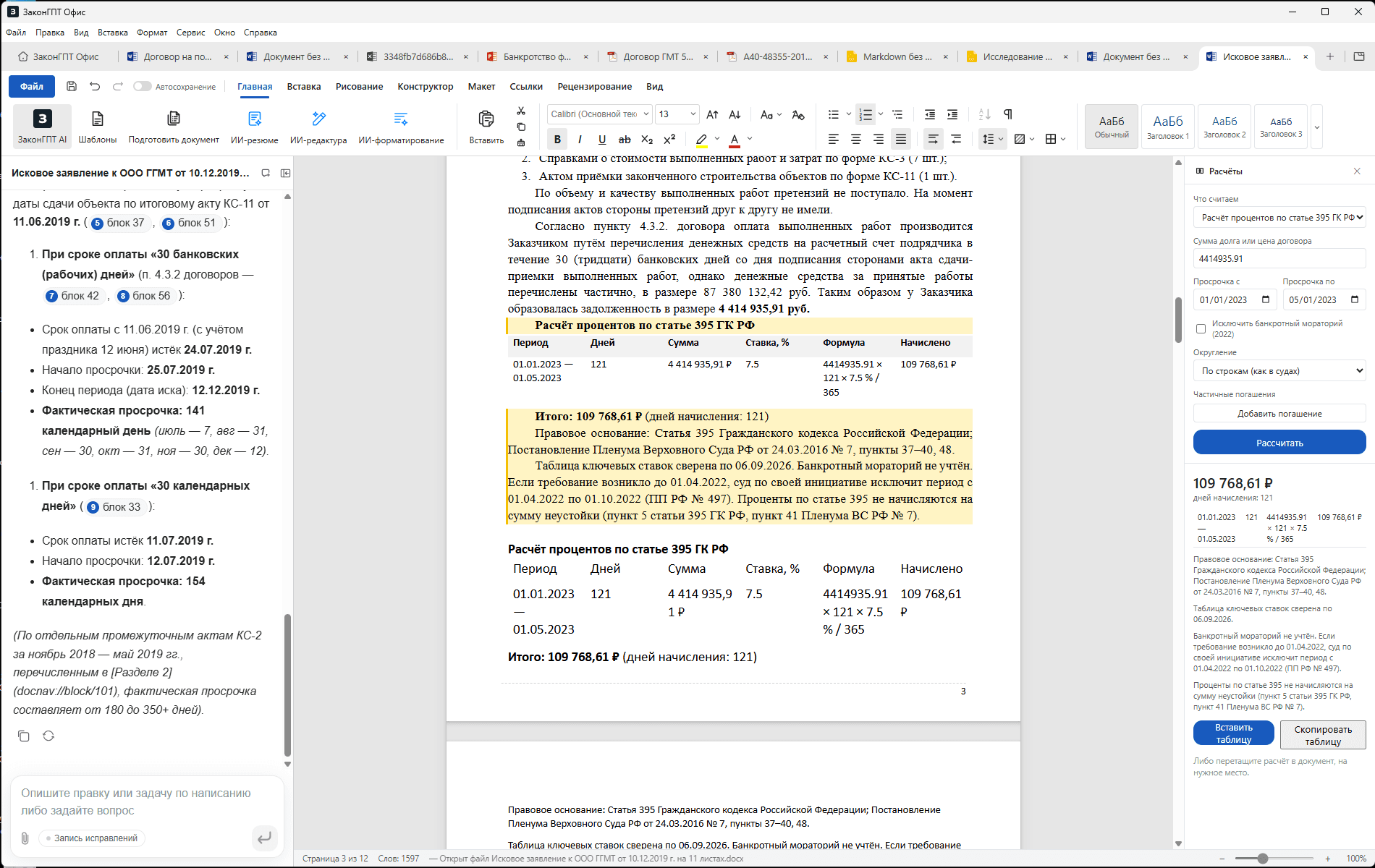Image resolution: width=1375 pixels, height=868 pixels.
Task: Clear formatting with the eraser A icon
Action: click(x=798, y=114)
